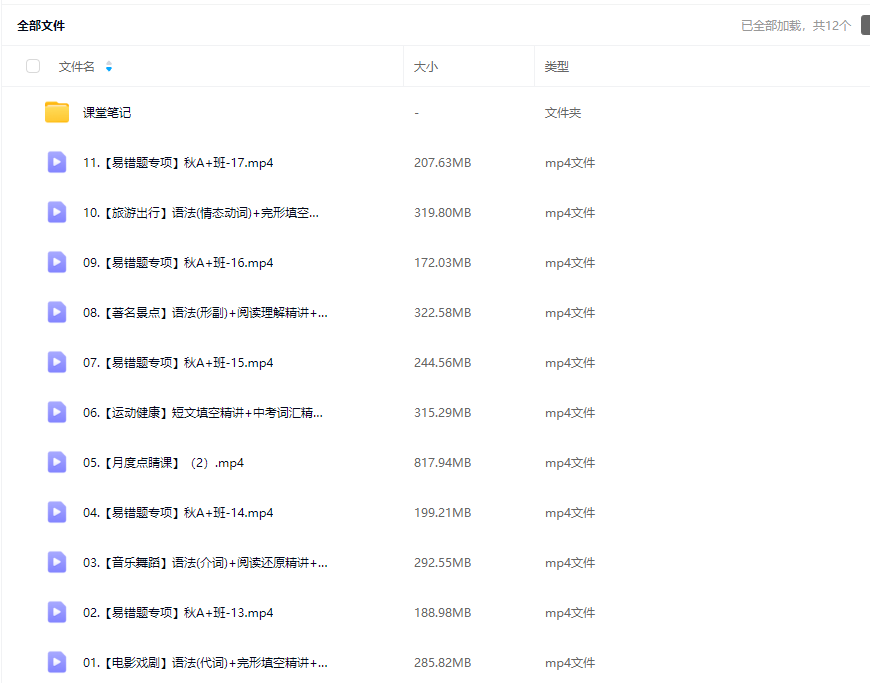
Task: Click video icon for 03.【音乐舞蹈】file
Action: [57, 562]
